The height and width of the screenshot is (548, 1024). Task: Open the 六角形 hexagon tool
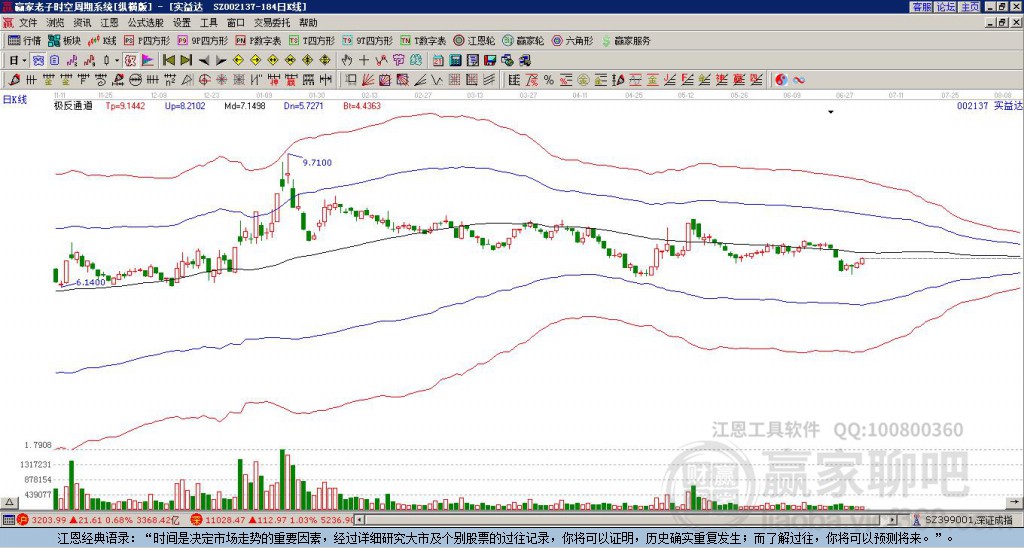[572, 40]
